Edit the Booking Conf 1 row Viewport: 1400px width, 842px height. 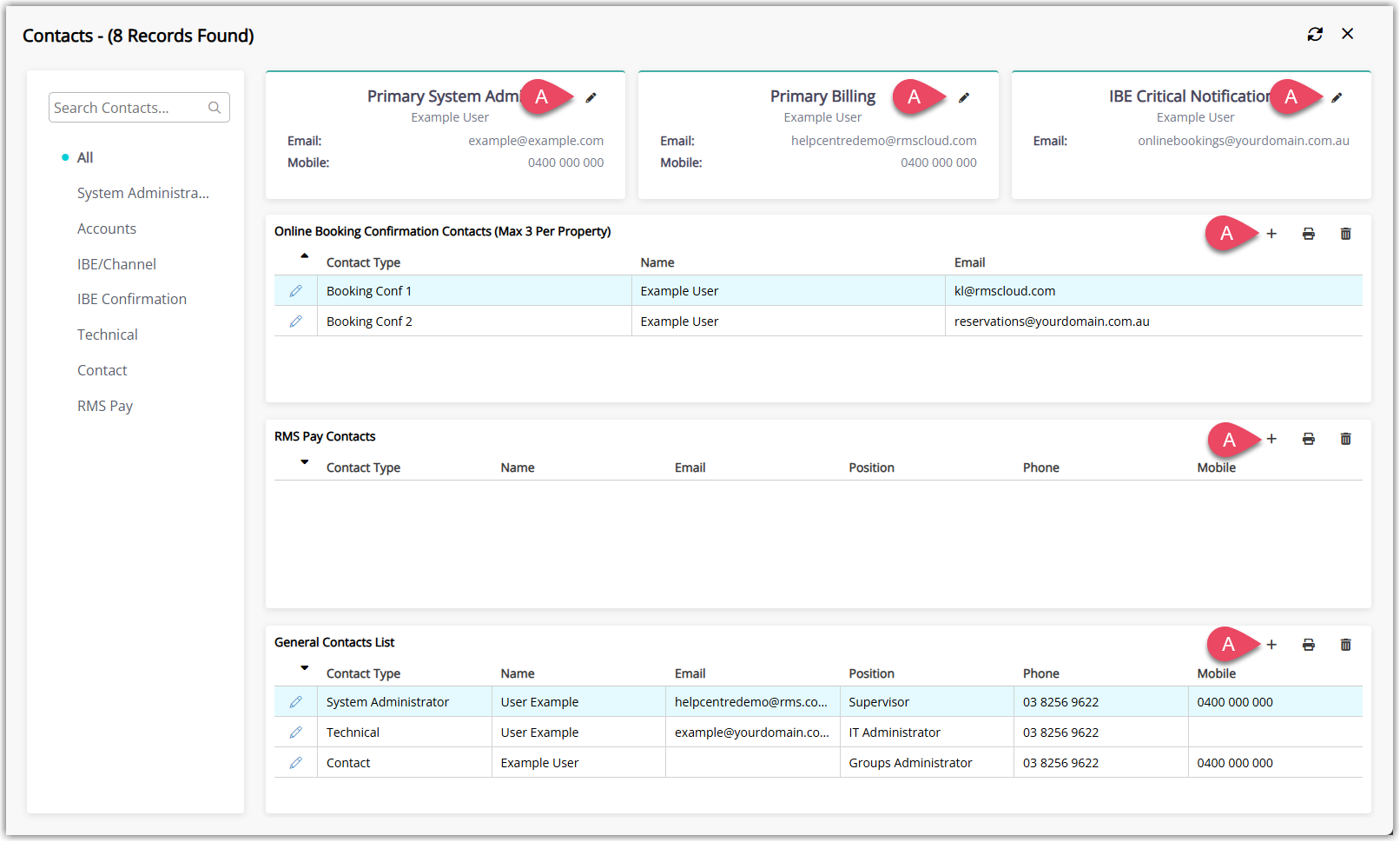295,291
